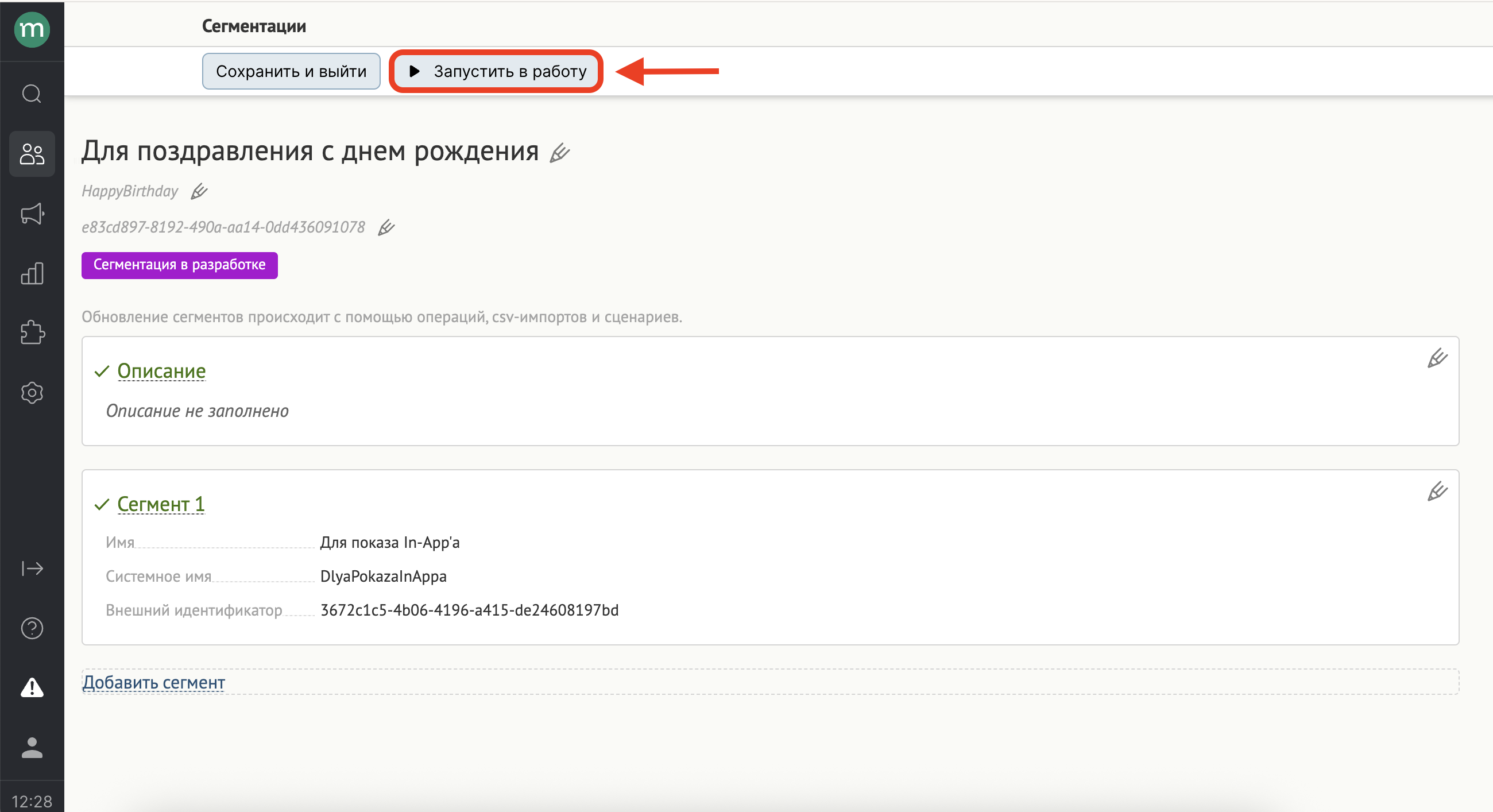
Task: Open integrations puzzle piece icon
Action: [32, 332]
